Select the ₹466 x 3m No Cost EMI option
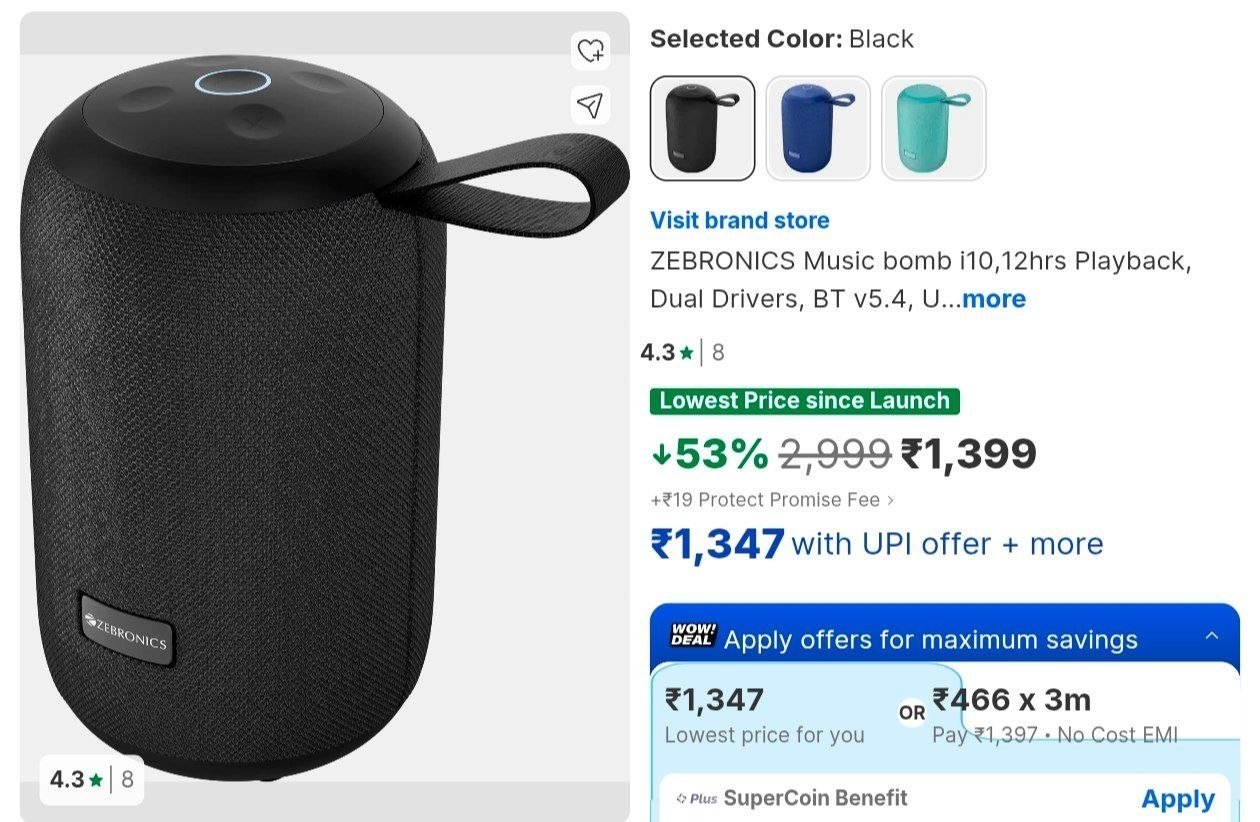Screen dimensions: 1260x822 (x=1055, y=715)
